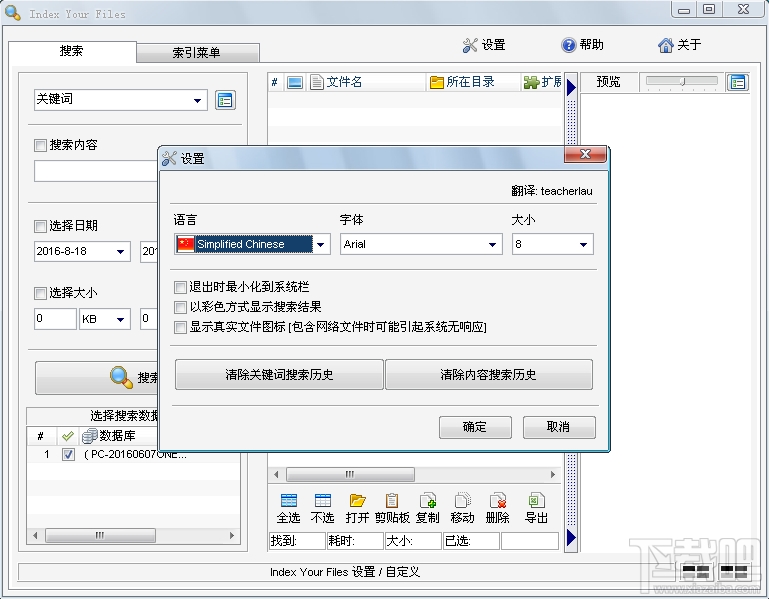
Task: Click the 导出 export icon
Action: click(x=536, y=508)
